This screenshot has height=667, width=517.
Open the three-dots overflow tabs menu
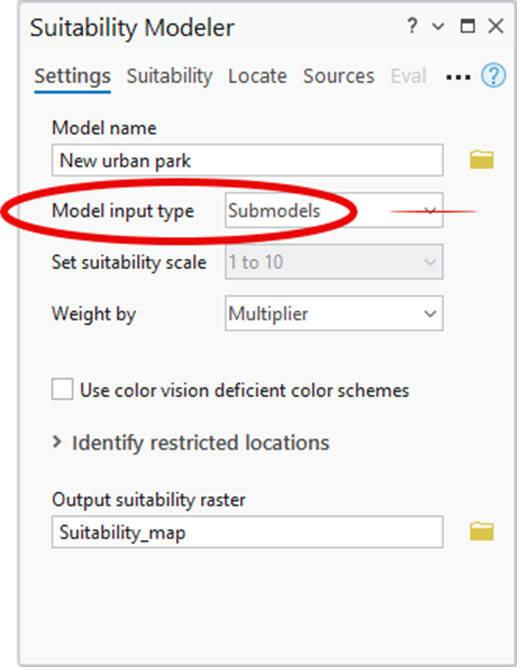click(458, 78)
